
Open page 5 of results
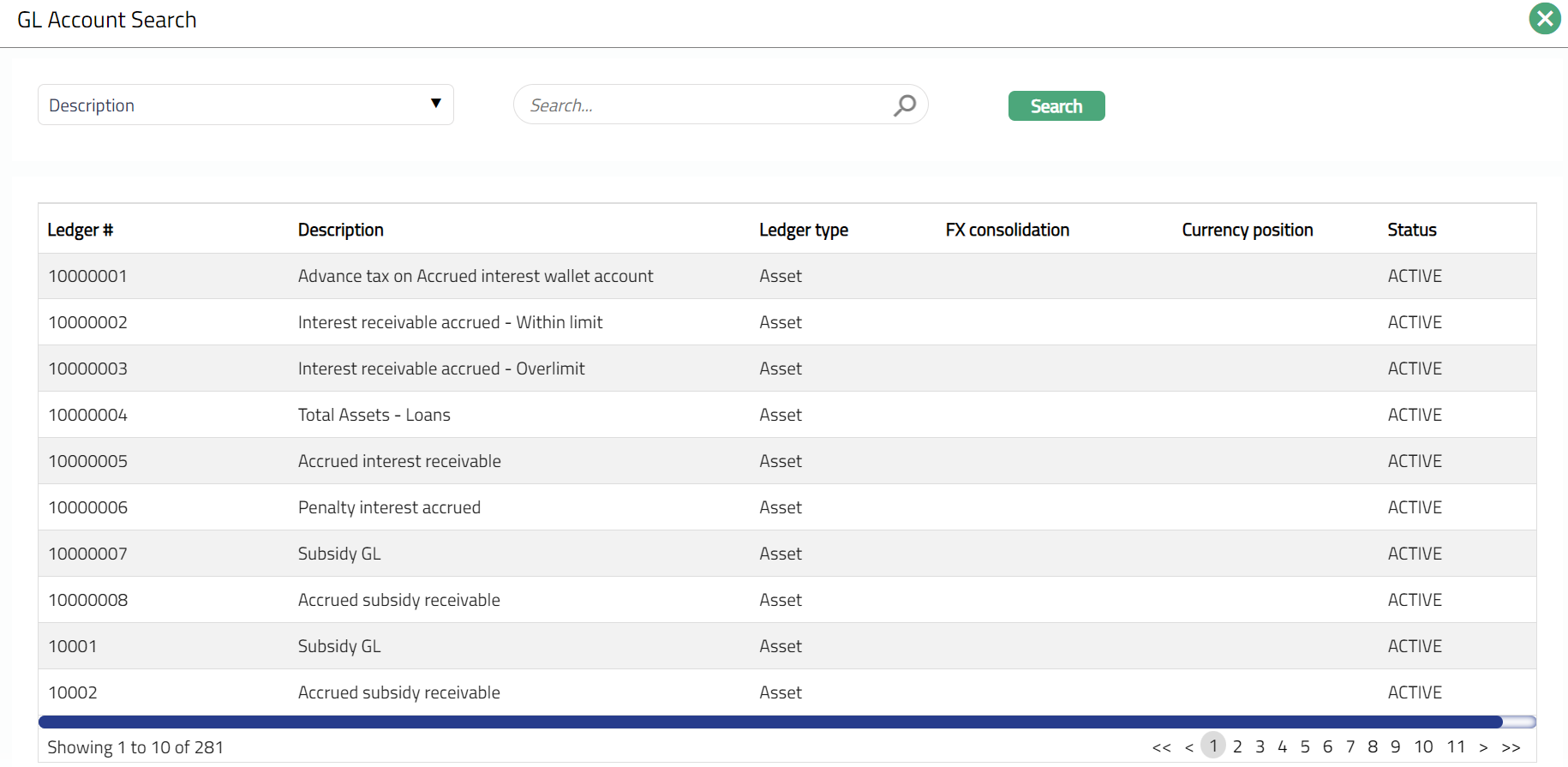click(1305, 746)
